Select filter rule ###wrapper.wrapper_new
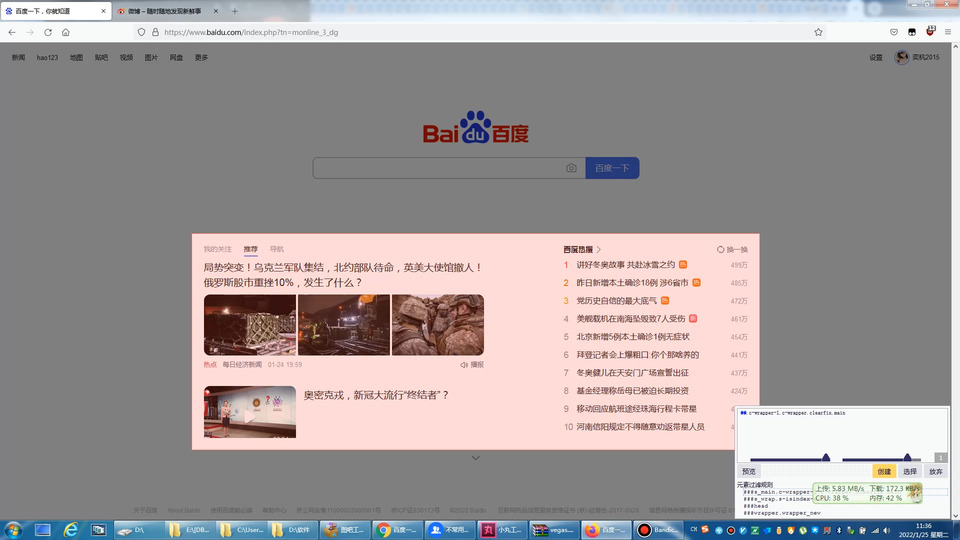Viewport: 960px width, 540px height. 782,512
